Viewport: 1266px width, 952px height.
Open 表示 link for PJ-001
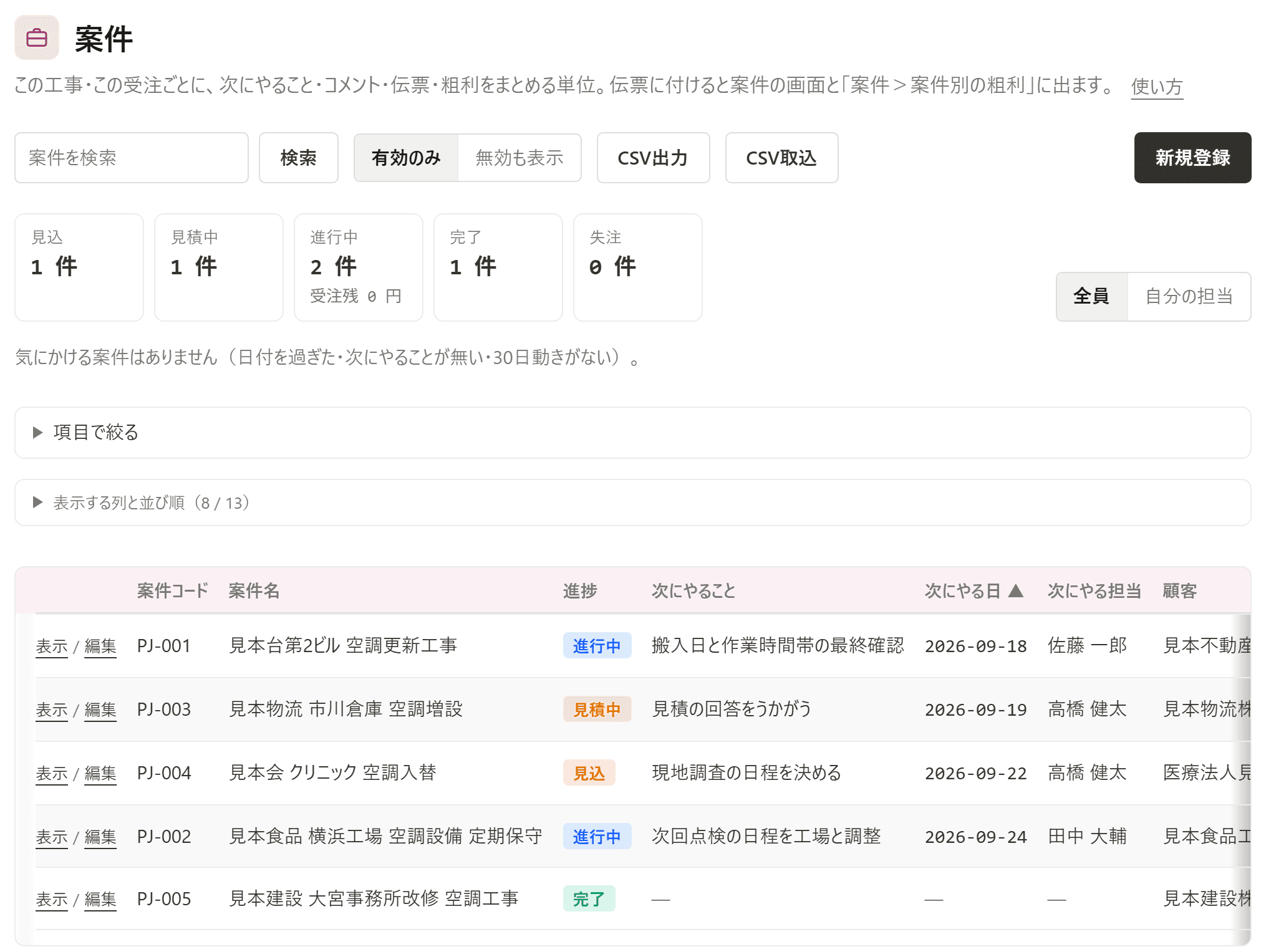(52, 647)
